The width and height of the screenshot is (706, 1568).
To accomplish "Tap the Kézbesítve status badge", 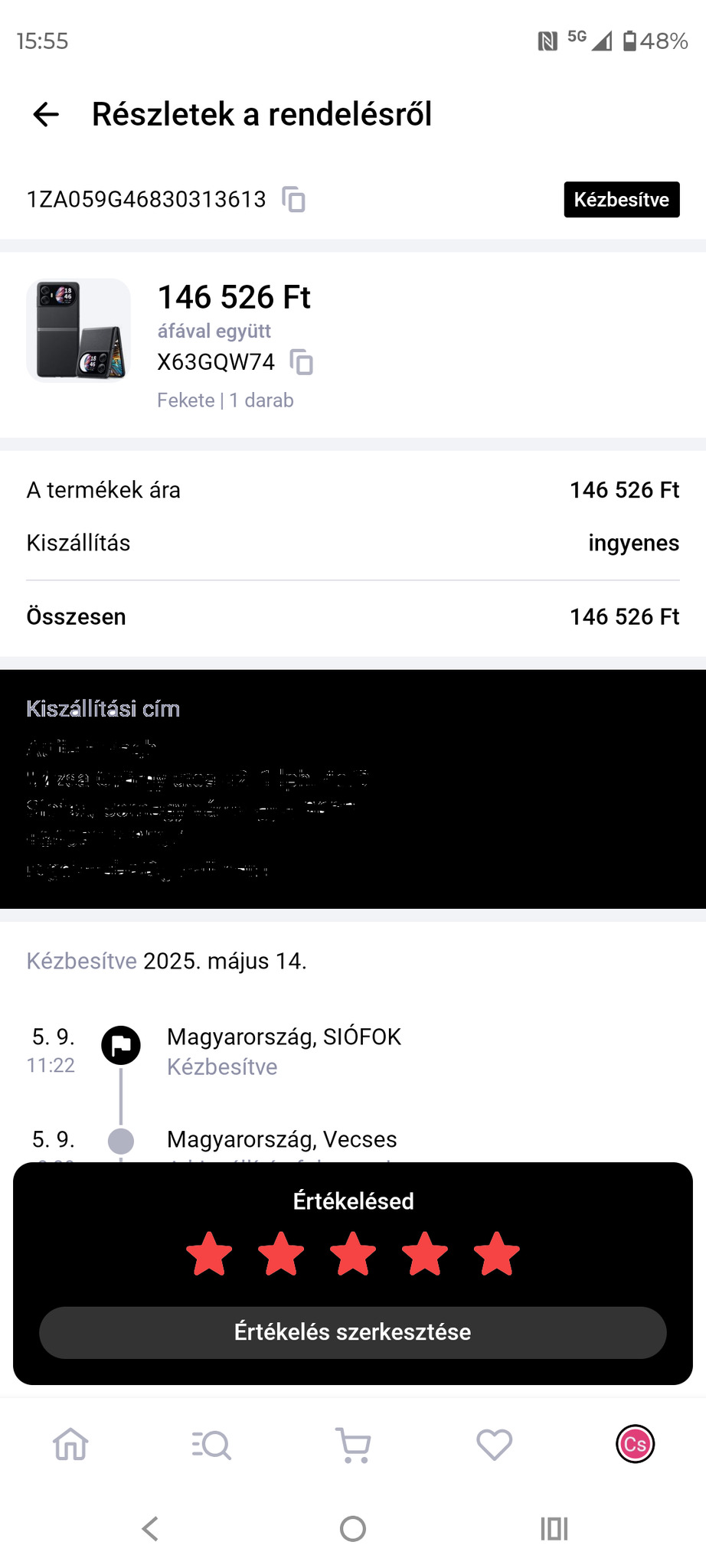I will 621,200.
